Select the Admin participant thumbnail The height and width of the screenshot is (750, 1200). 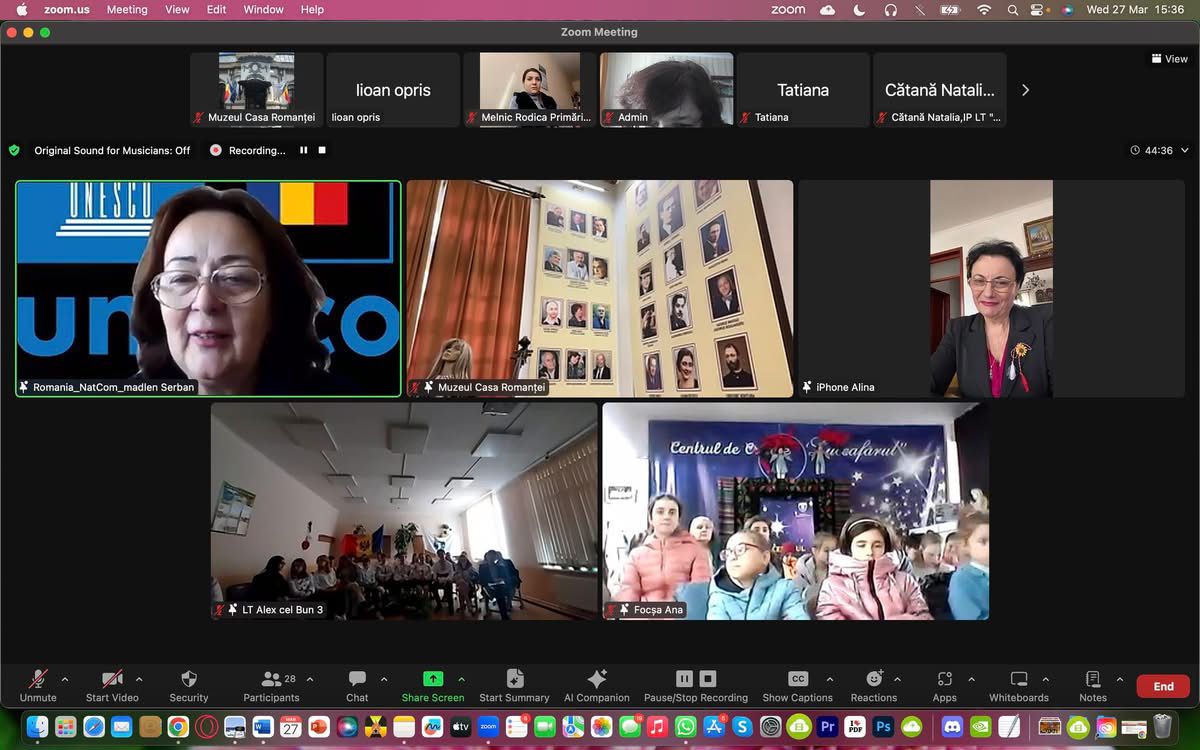point(666,90)
